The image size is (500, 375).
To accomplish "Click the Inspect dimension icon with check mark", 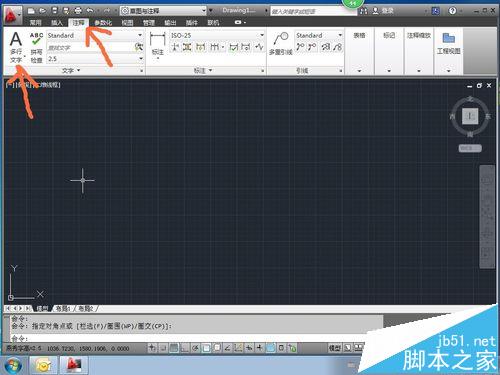I will click(x=234, y=47).
